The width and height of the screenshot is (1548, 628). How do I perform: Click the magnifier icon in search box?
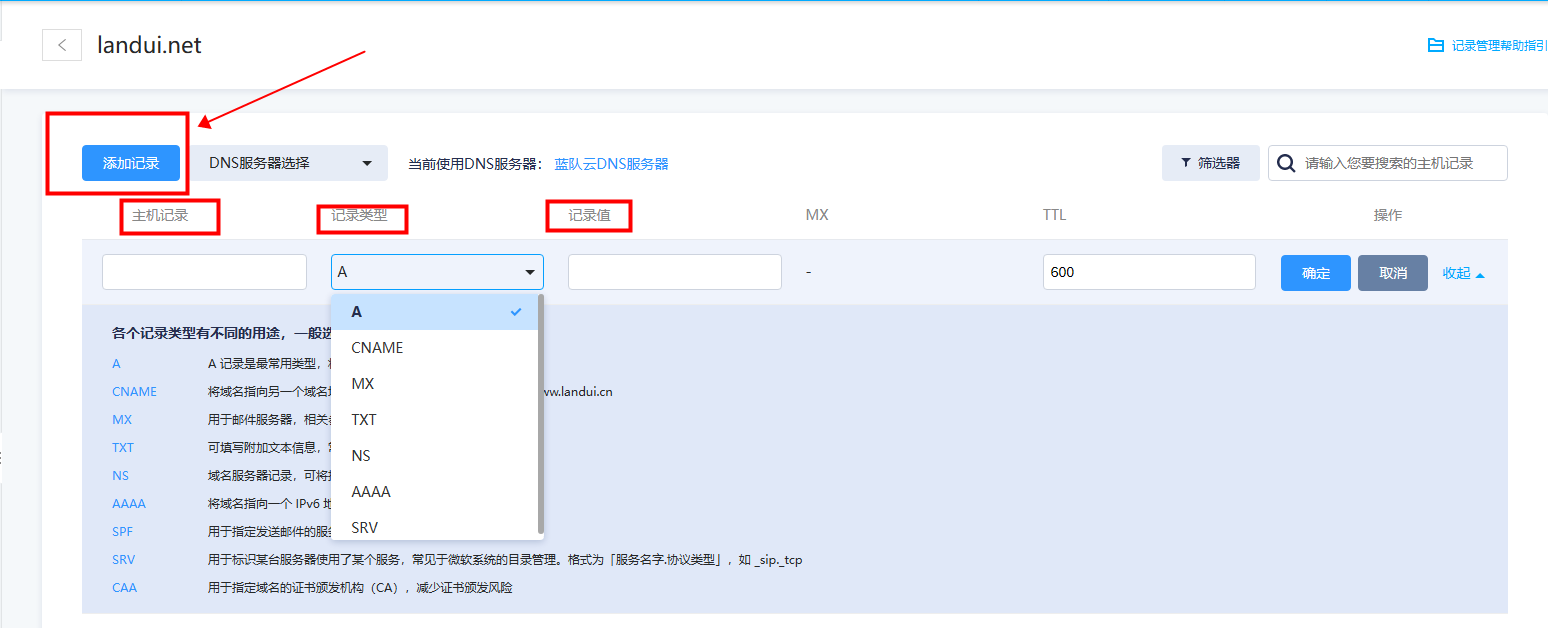pyautogui.click(x=1286, y=163)
